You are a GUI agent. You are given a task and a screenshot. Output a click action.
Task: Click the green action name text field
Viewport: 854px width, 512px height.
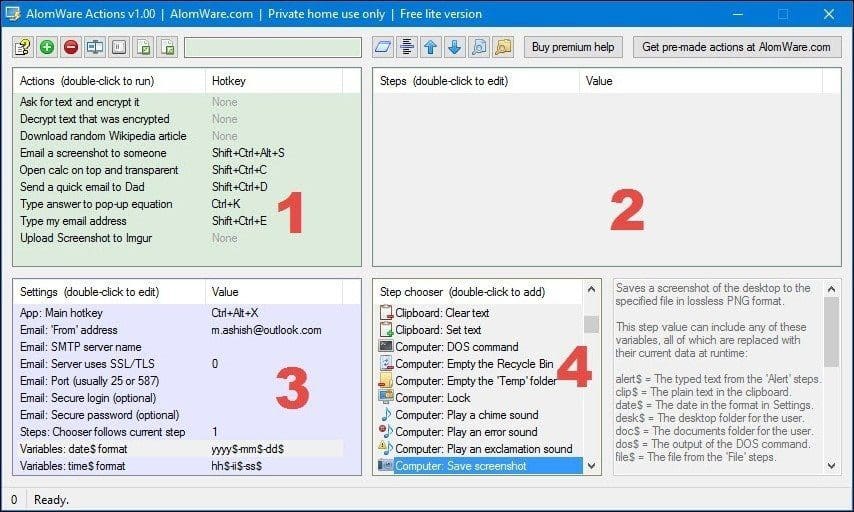[273, 47]
